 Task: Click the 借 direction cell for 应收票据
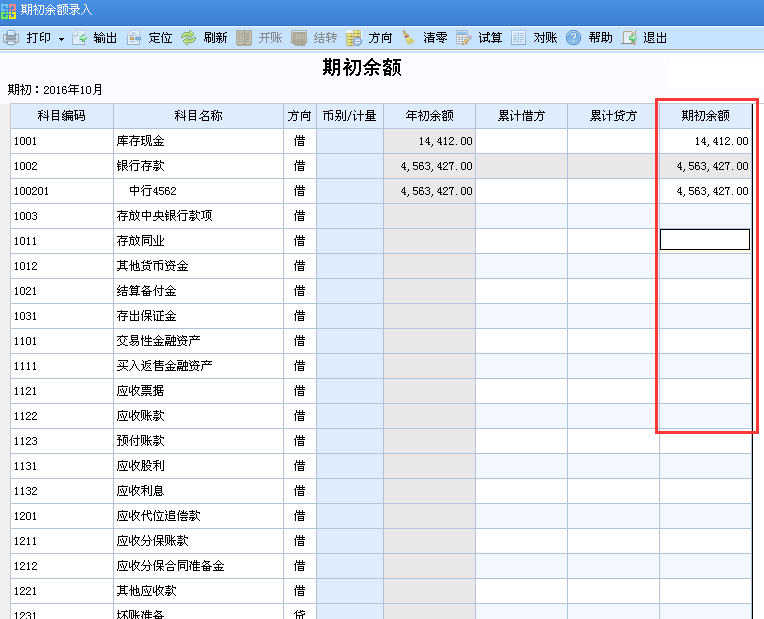pos(300,391)
